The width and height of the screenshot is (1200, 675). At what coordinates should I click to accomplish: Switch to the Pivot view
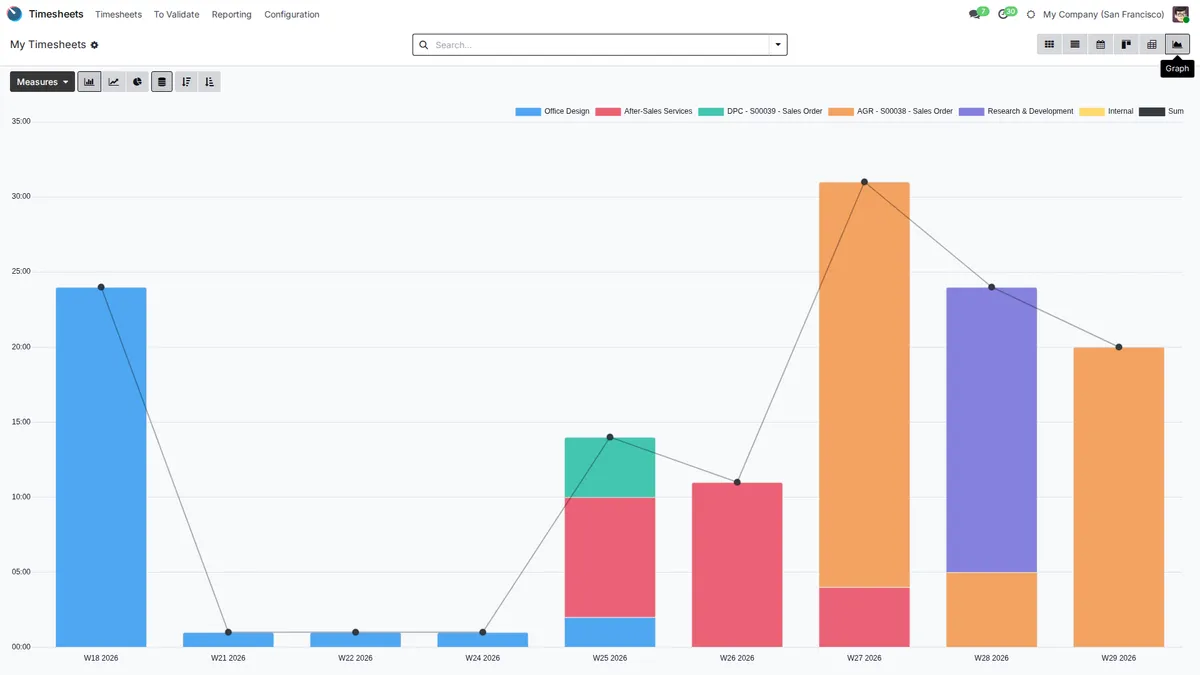(x=1152, y=44)
